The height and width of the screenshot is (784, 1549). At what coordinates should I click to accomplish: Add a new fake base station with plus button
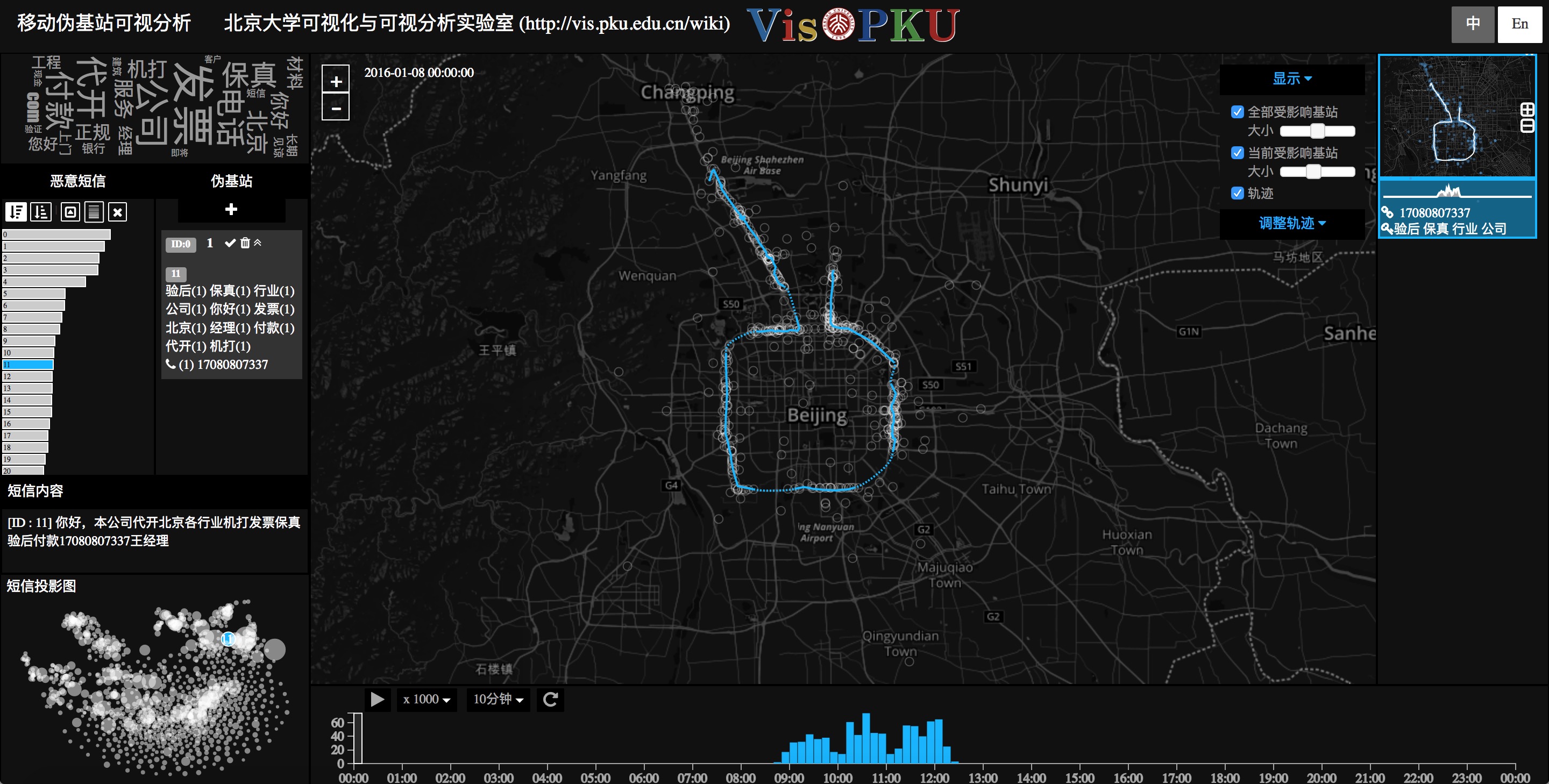(x=231, y=209)
